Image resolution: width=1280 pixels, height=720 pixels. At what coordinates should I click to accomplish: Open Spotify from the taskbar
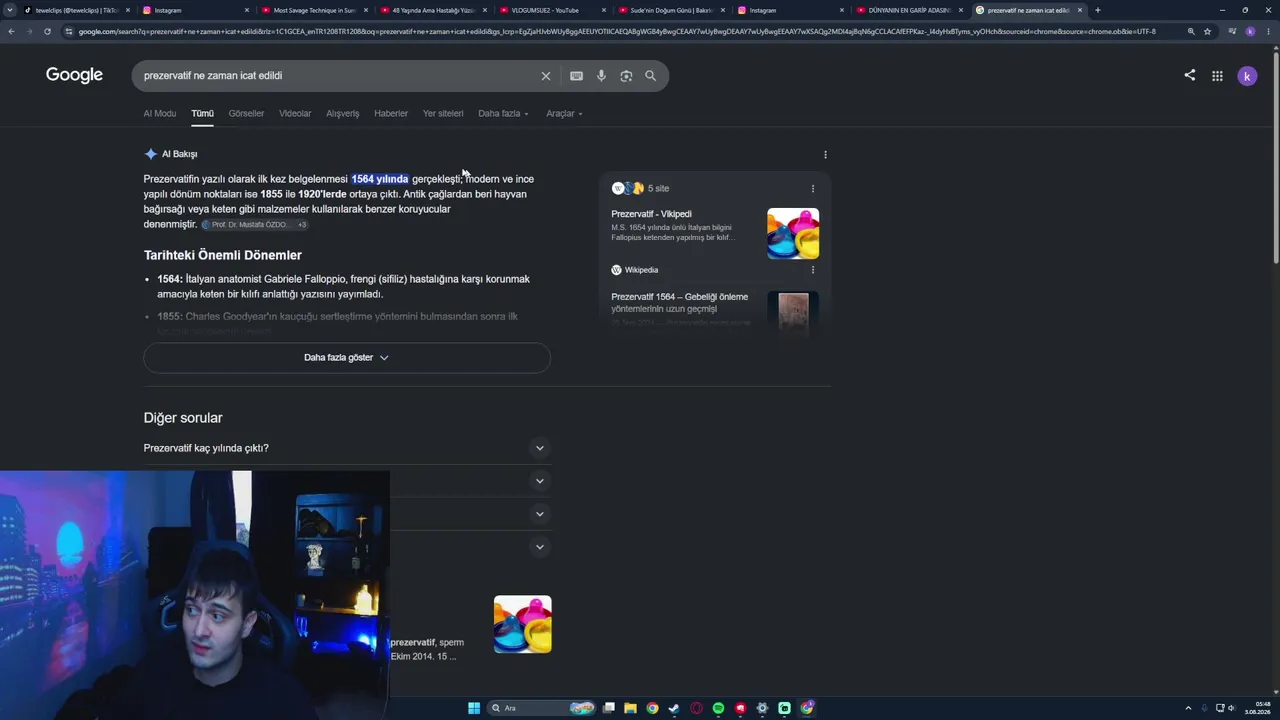[718, 708]
